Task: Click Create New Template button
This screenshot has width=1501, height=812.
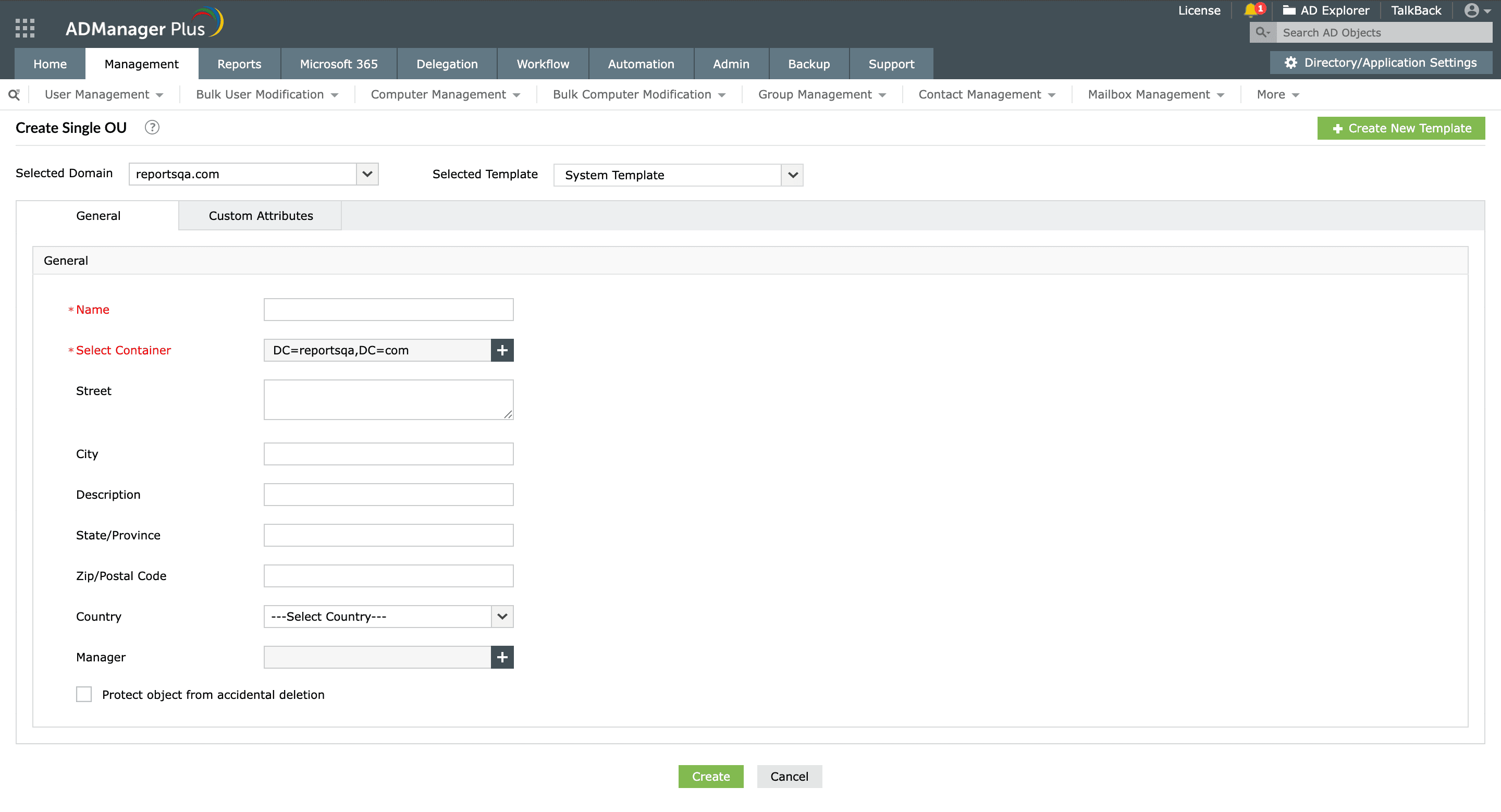Action: point(1401,128)
